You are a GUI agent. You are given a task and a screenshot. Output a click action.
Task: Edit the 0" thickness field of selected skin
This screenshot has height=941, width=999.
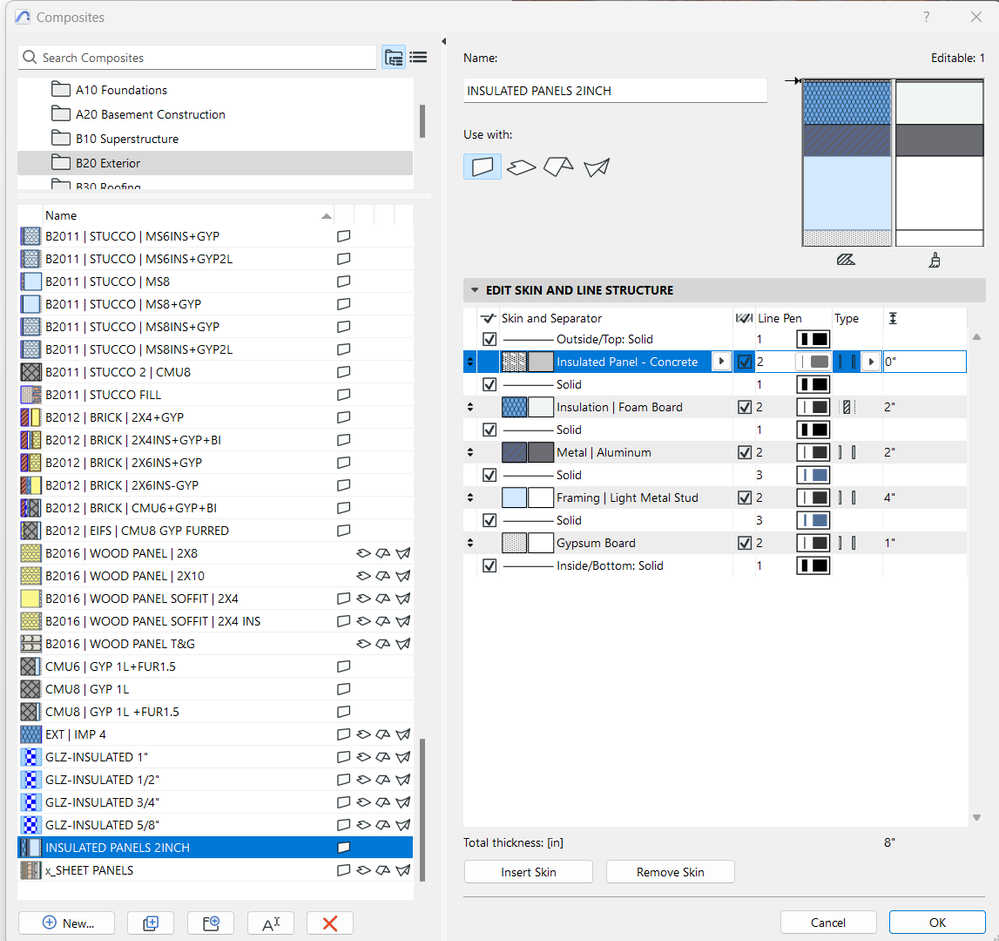point(924,361)
